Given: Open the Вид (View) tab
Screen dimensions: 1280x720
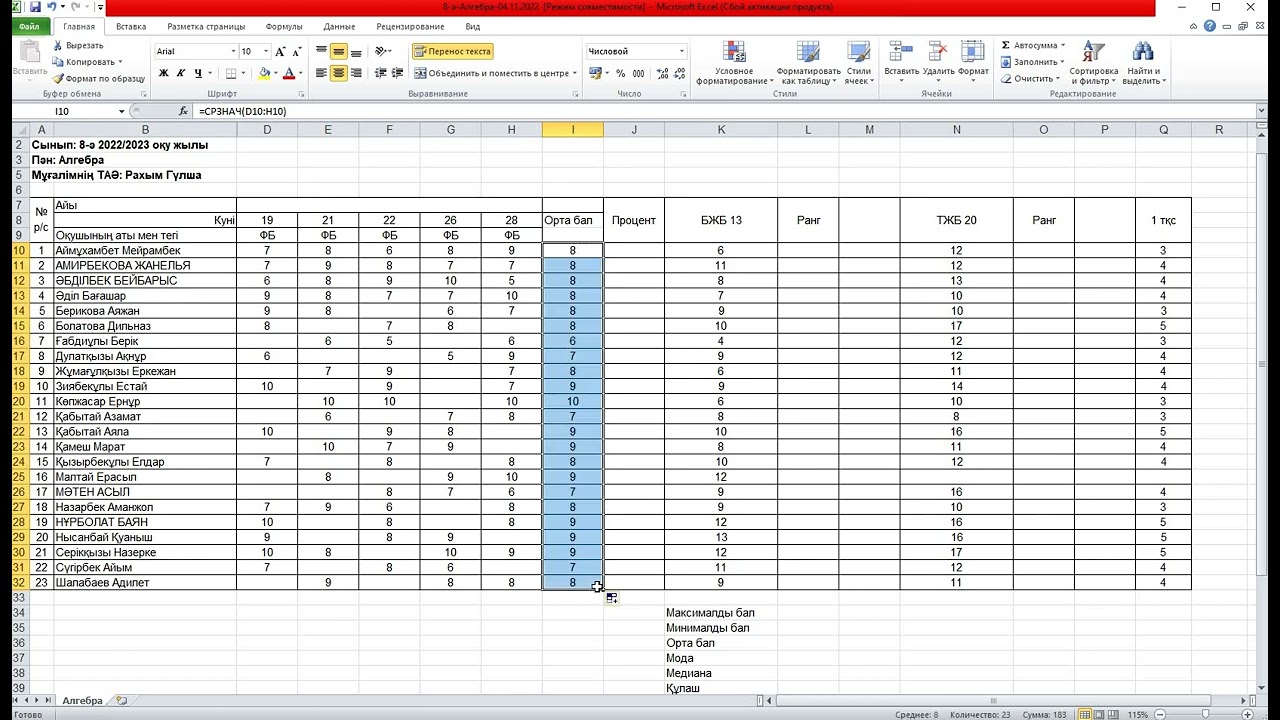Looking at the screenshot, I should coord(473,26).
